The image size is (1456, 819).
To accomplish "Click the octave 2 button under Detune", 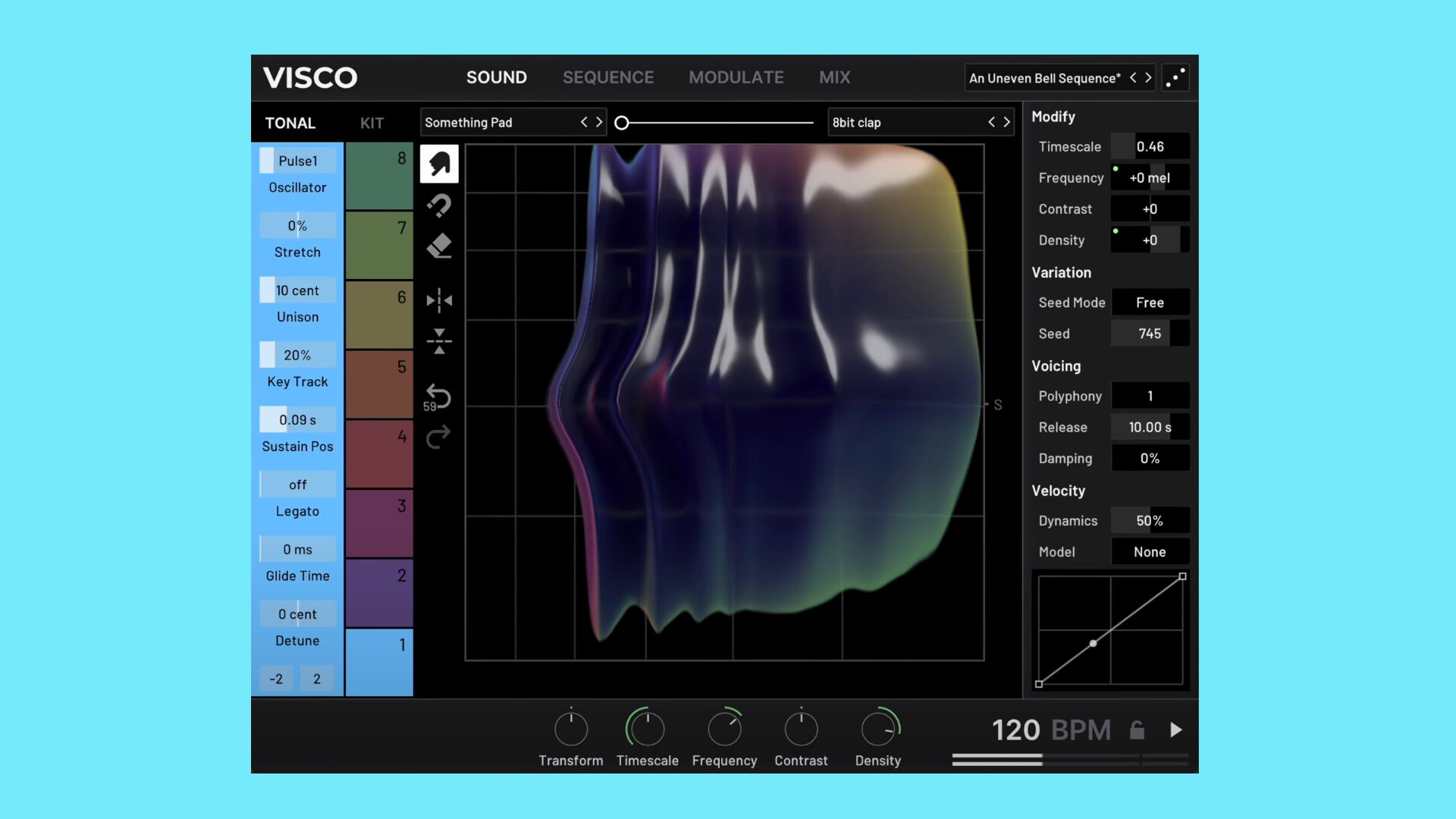I will 317,679.
